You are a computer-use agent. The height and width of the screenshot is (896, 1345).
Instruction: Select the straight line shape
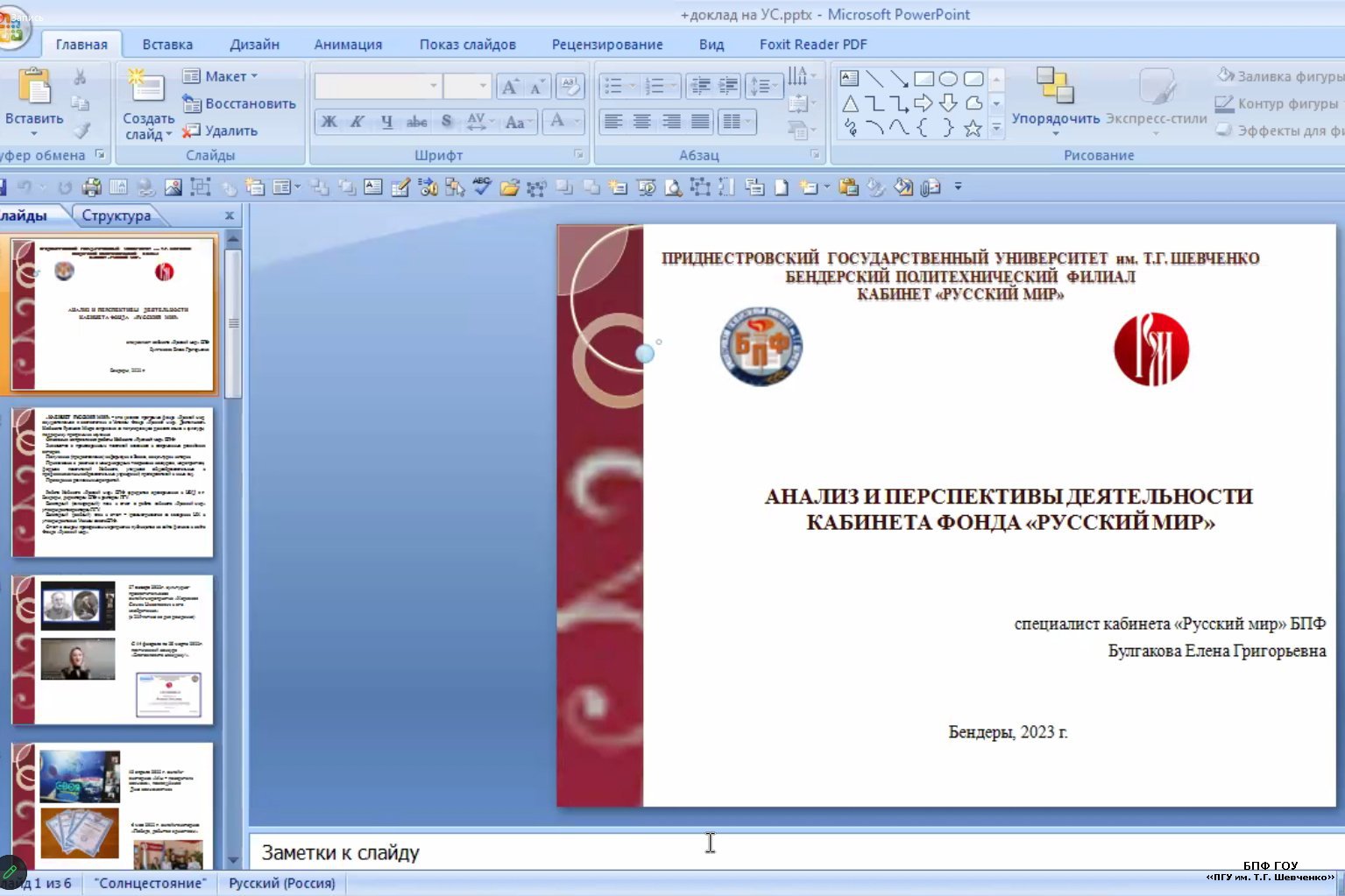coord(874,79)
